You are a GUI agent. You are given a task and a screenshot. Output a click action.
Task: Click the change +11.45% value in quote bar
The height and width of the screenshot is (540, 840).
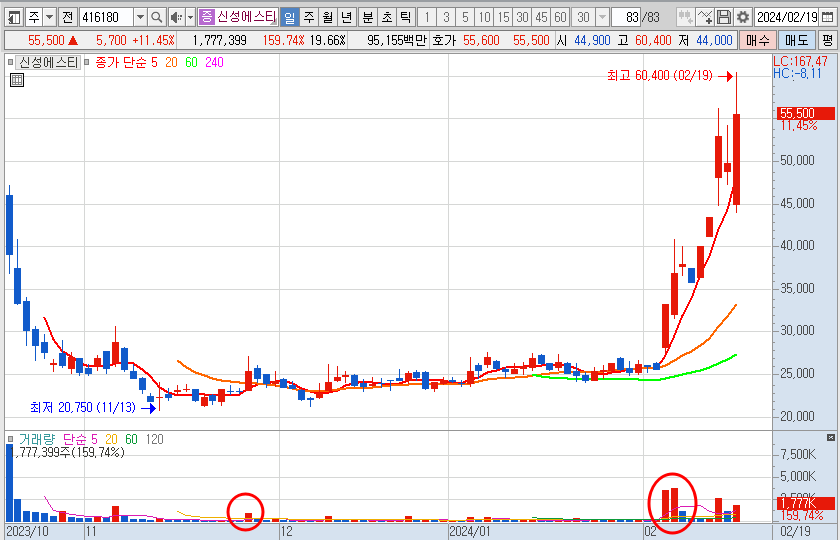tap(154, 40)
